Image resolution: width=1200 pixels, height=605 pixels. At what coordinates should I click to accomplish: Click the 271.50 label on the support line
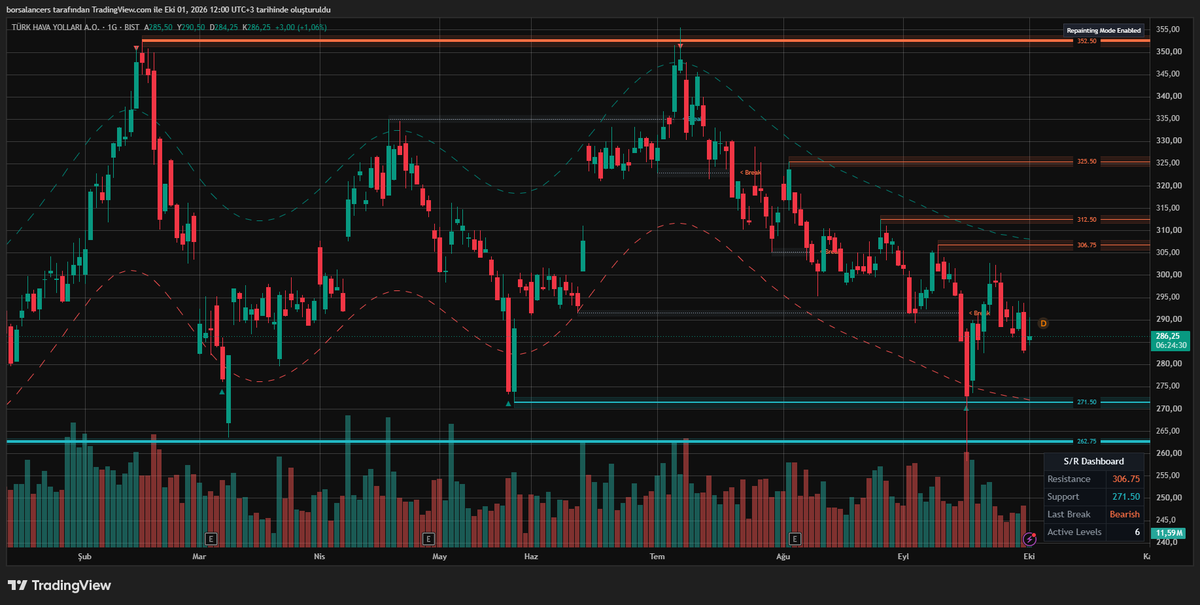(1086, 402)
